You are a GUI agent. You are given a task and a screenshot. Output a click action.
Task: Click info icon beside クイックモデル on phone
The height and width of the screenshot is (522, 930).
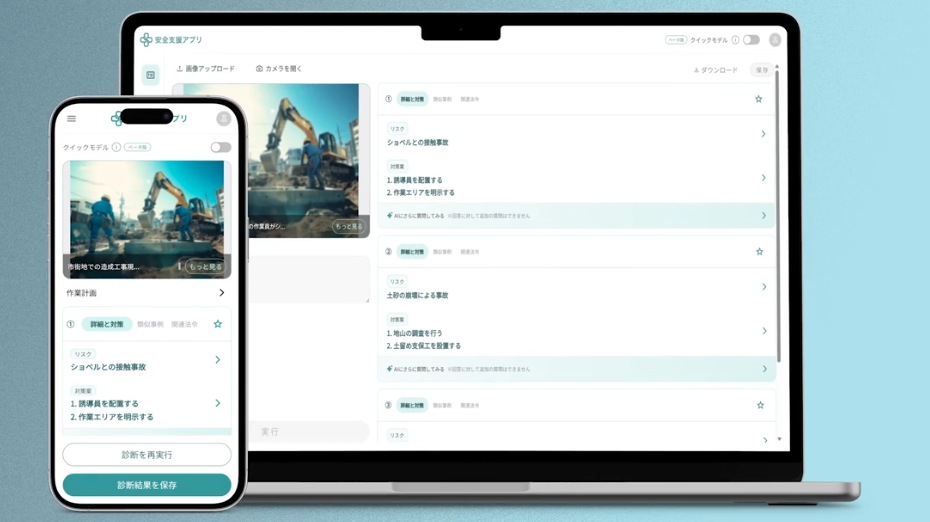pyautogui.click(x=116, y=147)
